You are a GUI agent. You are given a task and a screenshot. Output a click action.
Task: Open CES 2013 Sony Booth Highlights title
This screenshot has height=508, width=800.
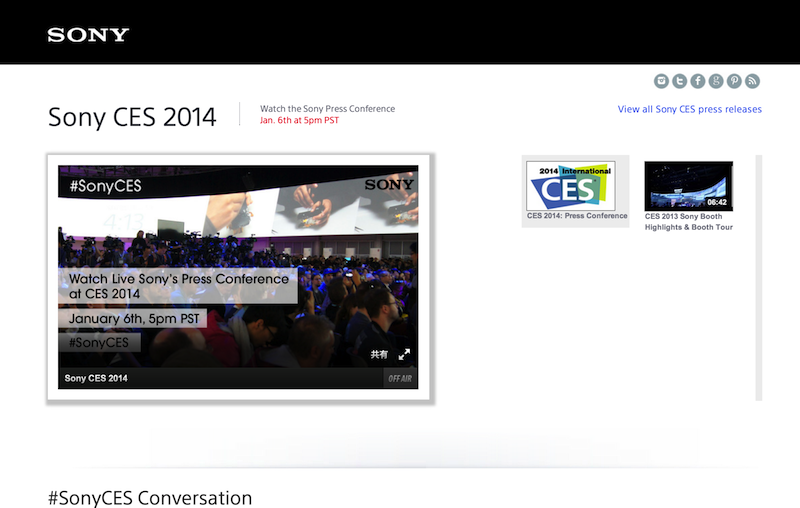[x=689, y=222]
